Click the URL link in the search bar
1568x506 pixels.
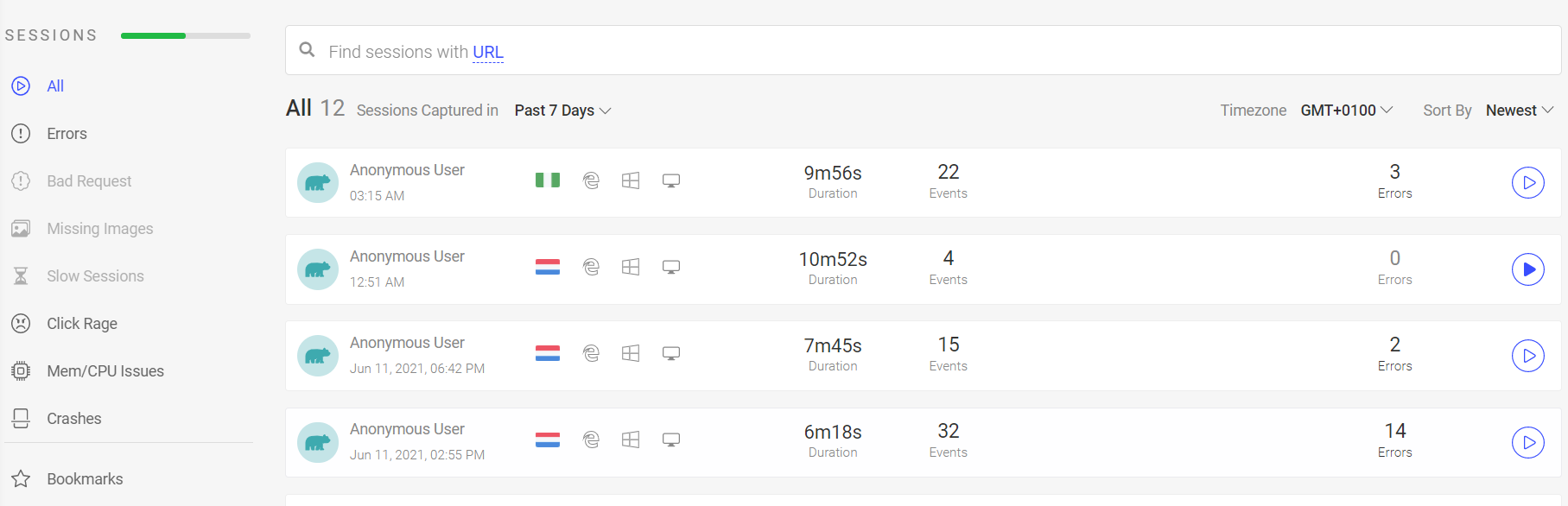[x=488, y=52]
